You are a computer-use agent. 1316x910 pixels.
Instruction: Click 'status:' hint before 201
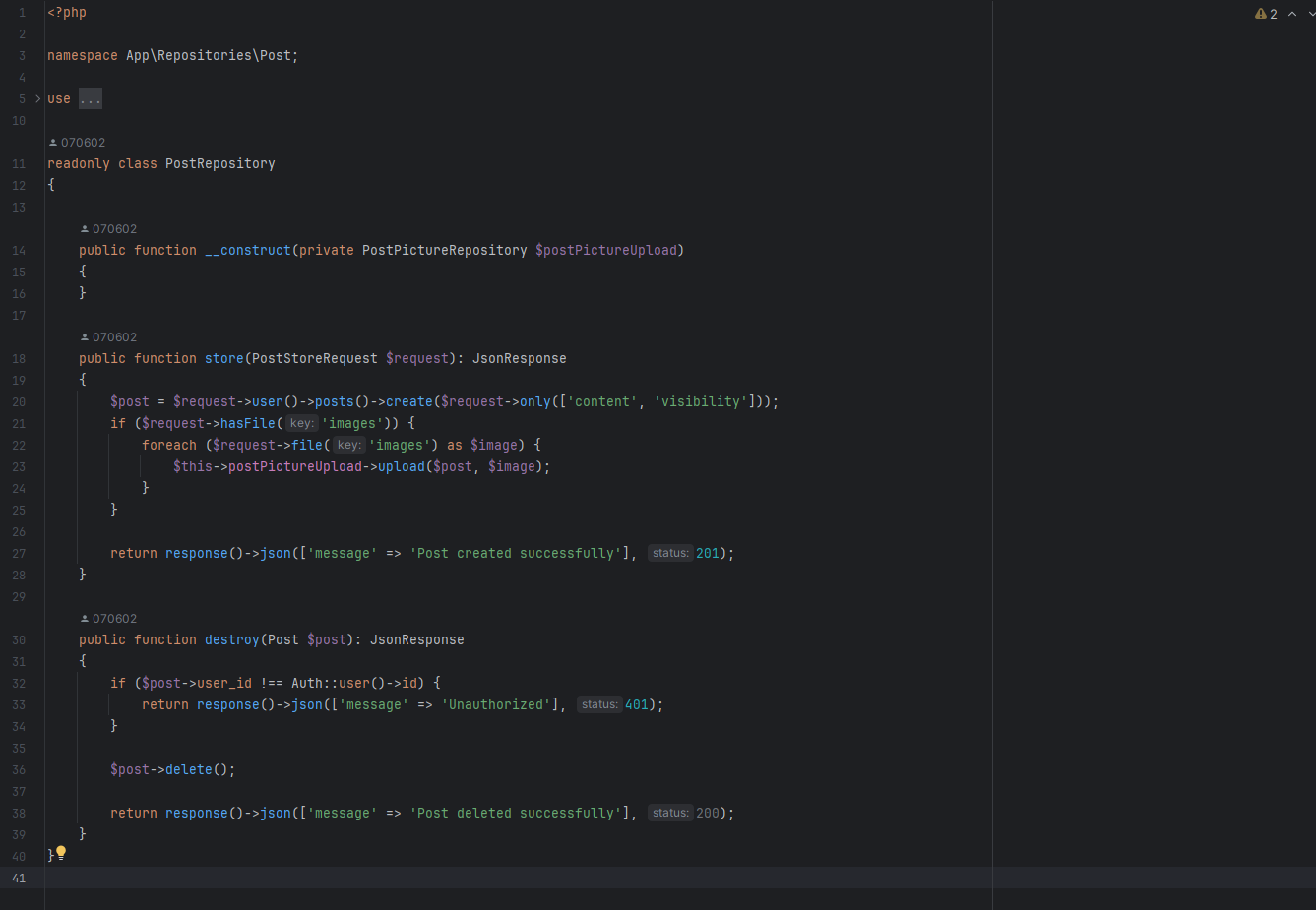(670, 554)
